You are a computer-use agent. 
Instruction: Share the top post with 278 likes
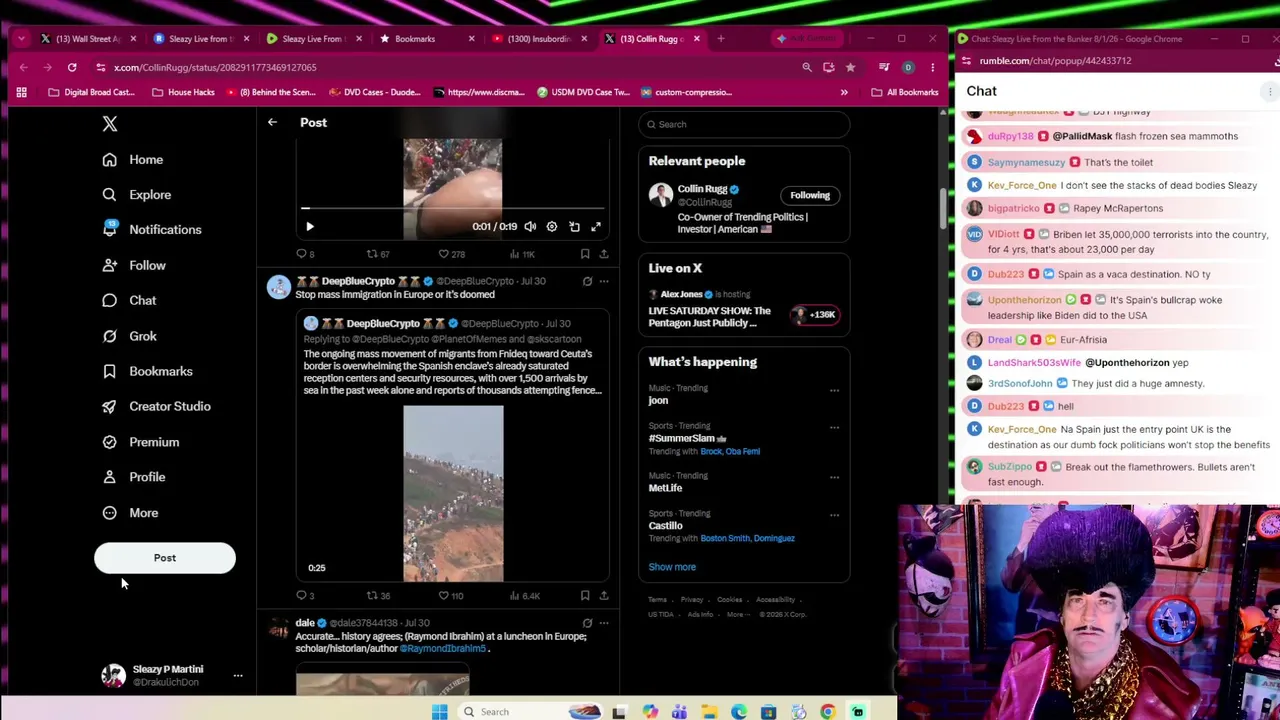[x=603, y=254]
